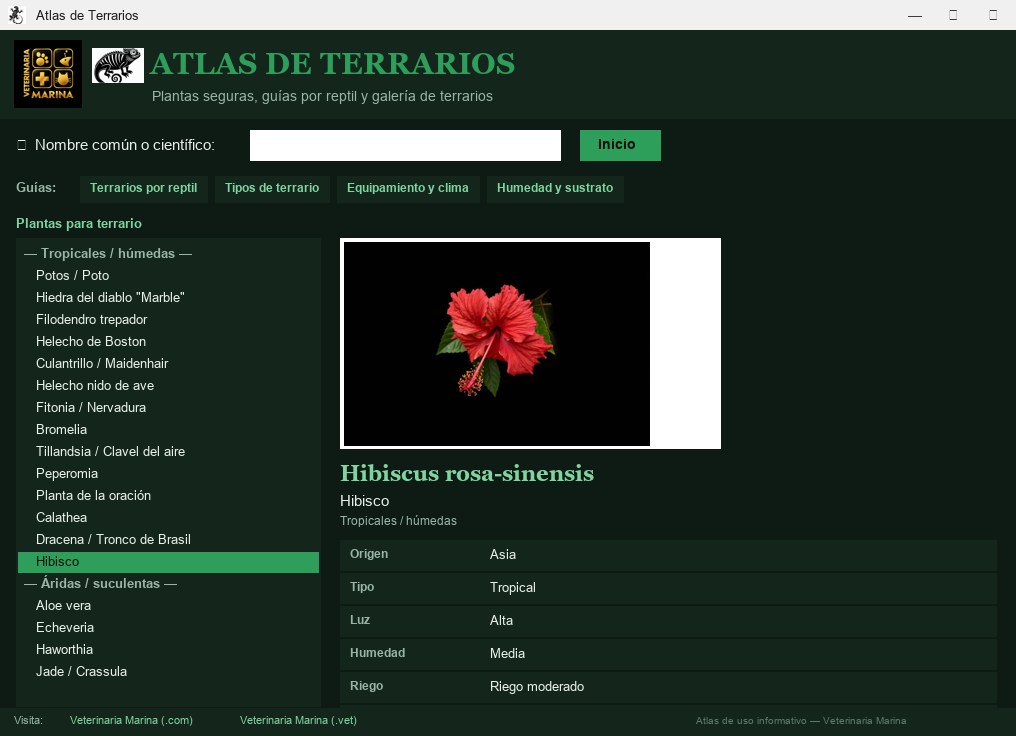
Task: Select Fitonia / Nervadura
Action: [x=168, y=408]
